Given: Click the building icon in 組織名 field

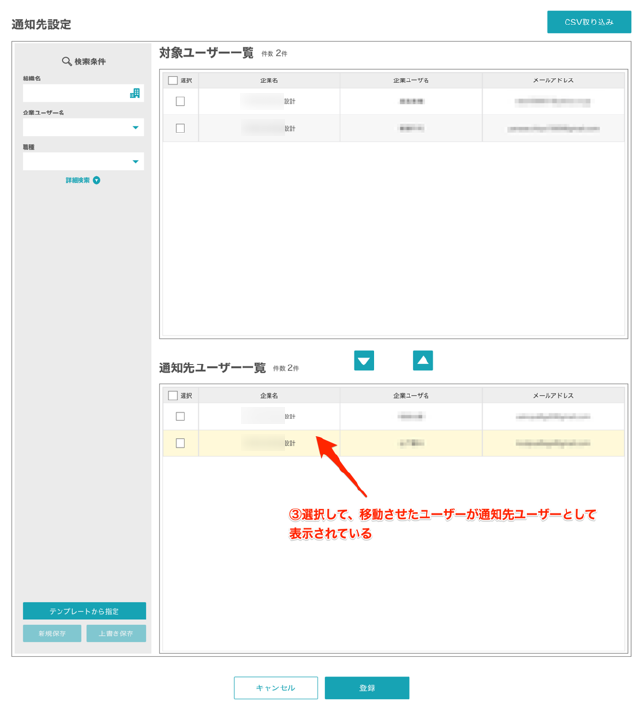Looking at the screenshot, I should tap(135, 93).
